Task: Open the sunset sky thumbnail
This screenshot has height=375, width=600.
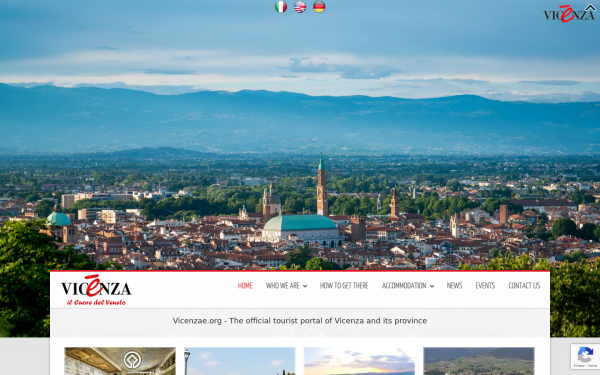Action: coord(359,361)
